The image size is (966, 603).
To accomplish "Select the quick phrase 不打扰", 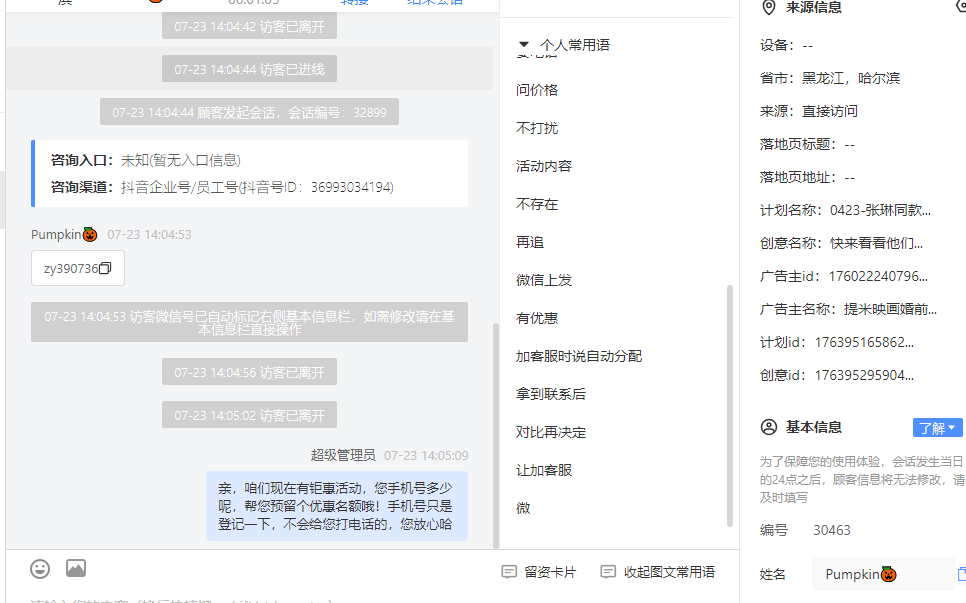I will 537,128.
